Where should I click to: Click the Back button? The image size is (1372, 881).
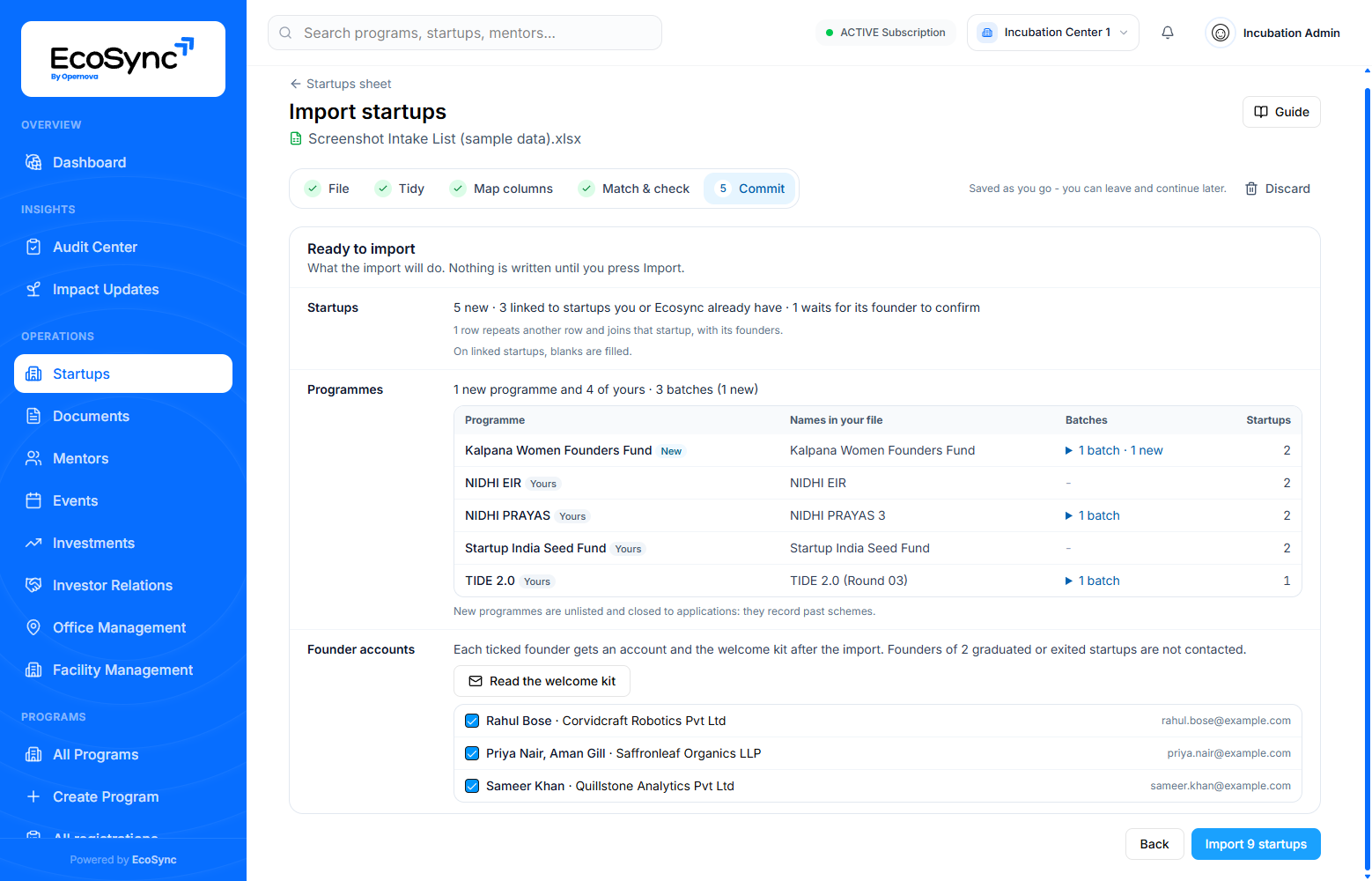(x=1154, y=844)
